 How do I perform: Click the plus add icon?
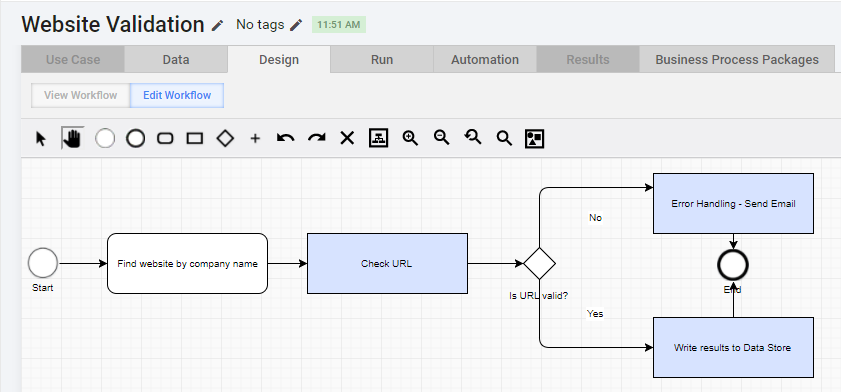255,139
